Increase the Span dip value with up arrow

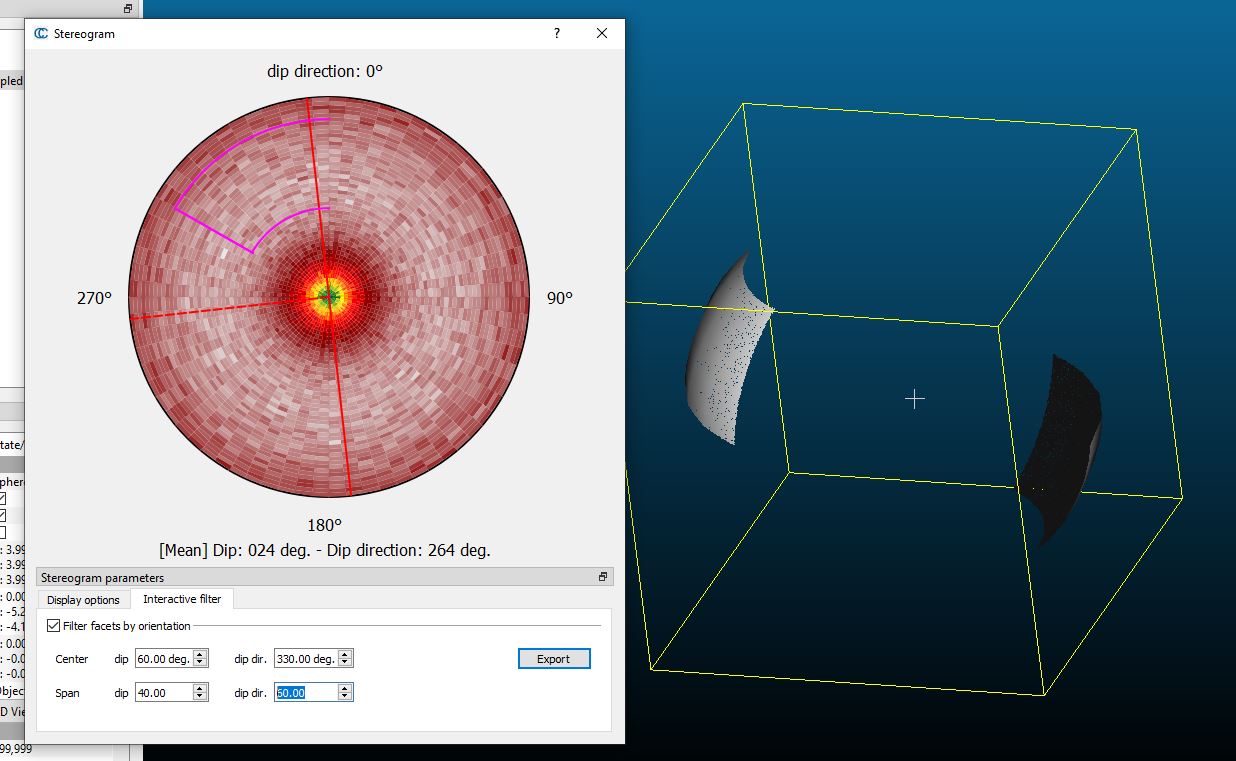201,688
